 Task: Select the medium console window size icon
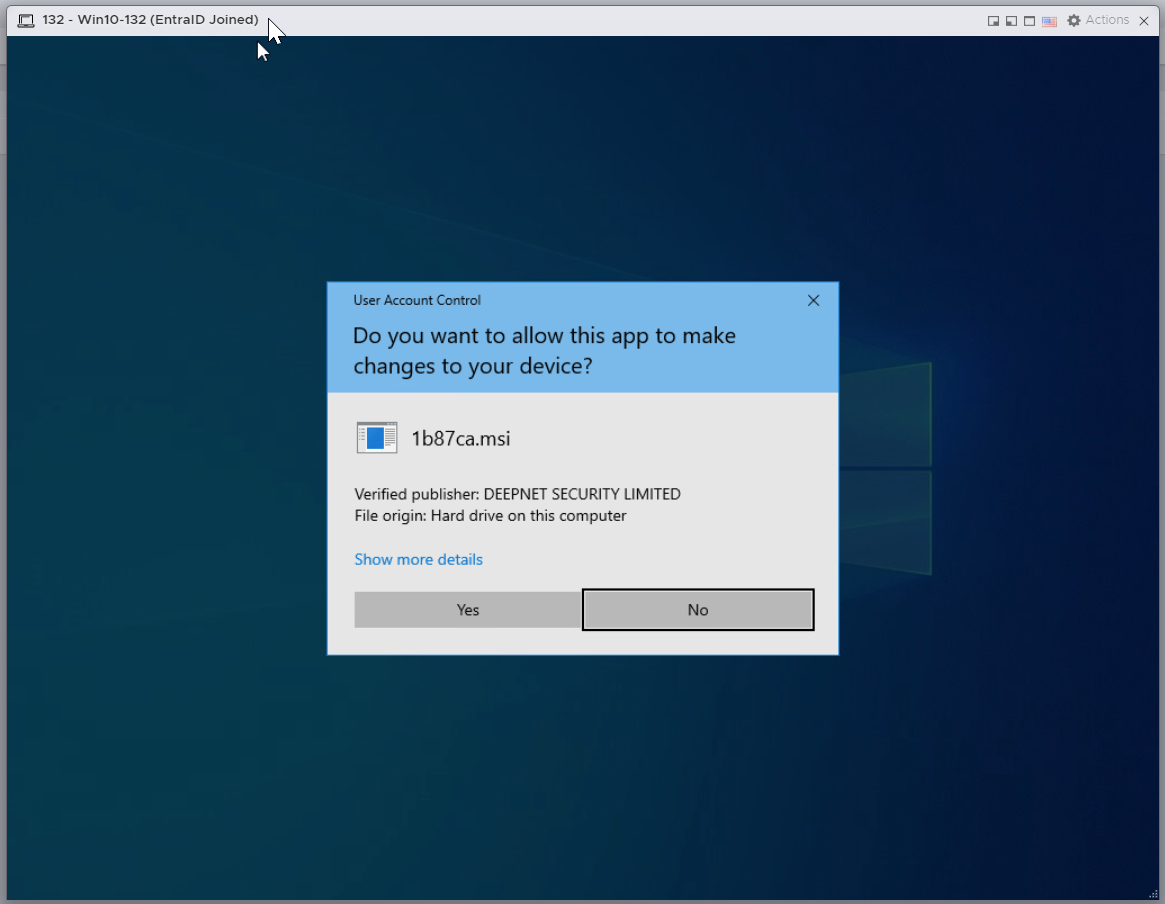(x=1011, y=21)
